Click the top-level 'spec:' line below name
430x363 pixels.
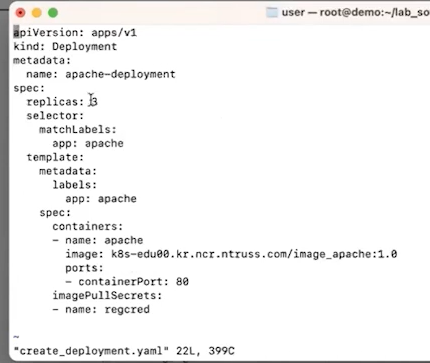[29, 88]
